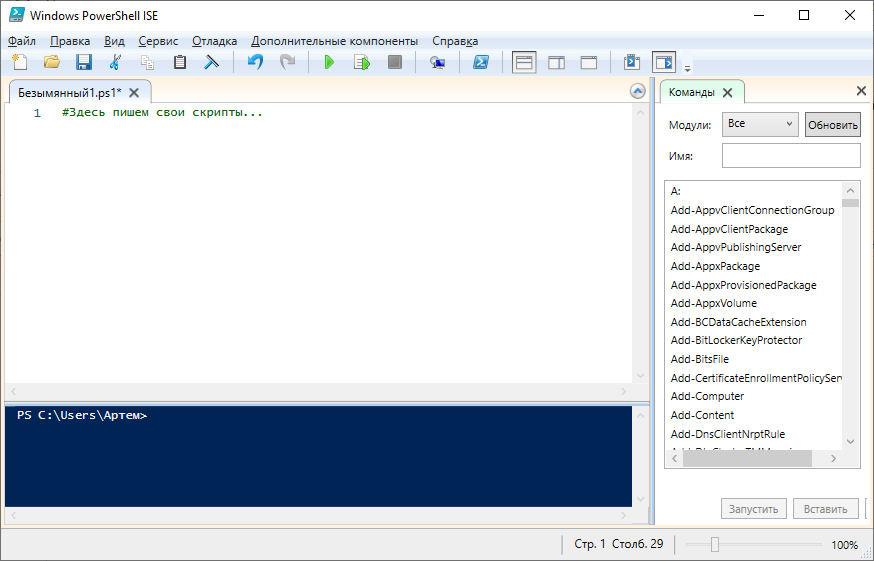Viewport: 874px width, 561px height.
Task: Collapse the script pane with round chevron
Action: point(638,91)
